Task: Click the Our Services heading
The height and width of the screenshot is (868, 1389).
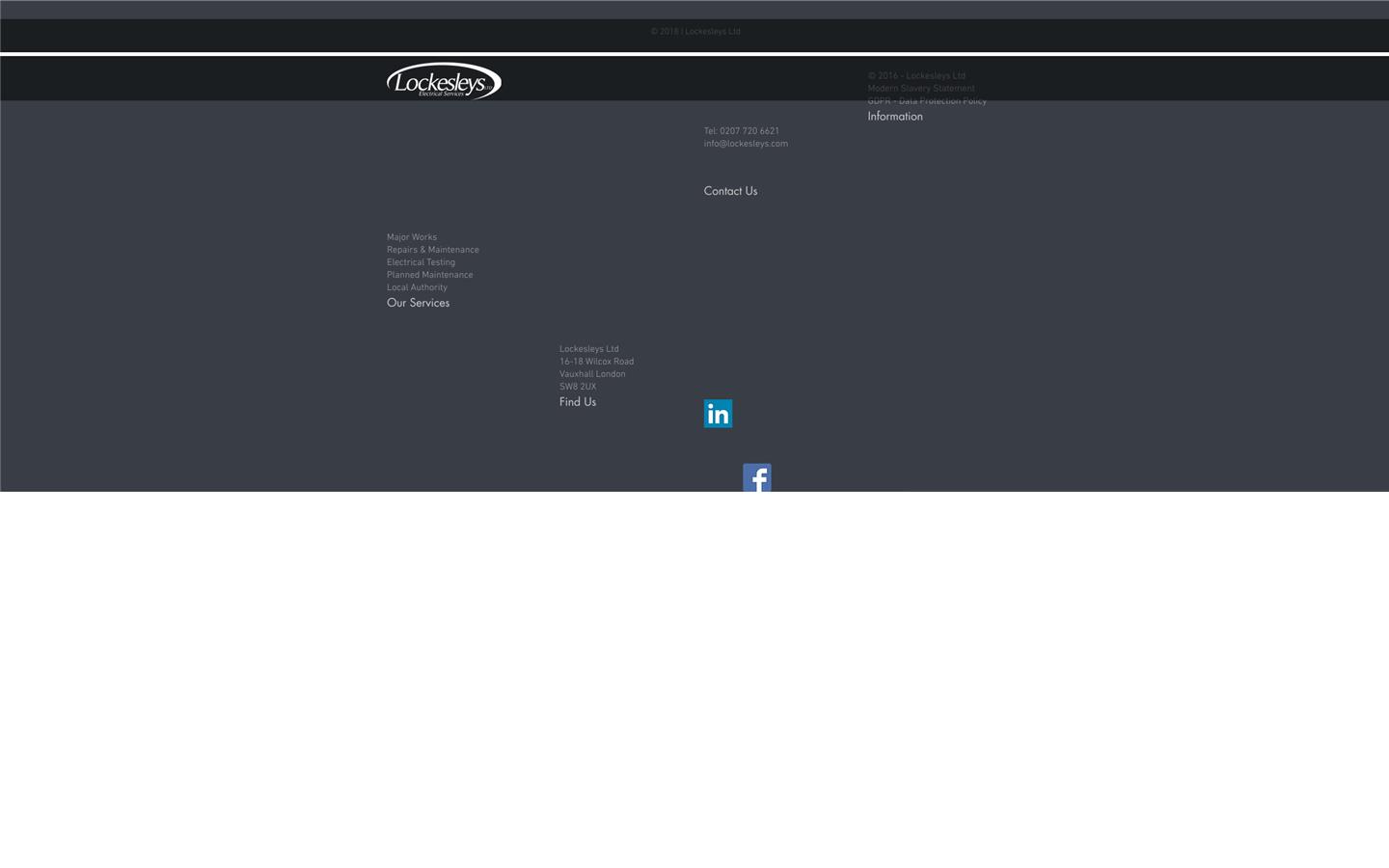Action: [418, 302]
